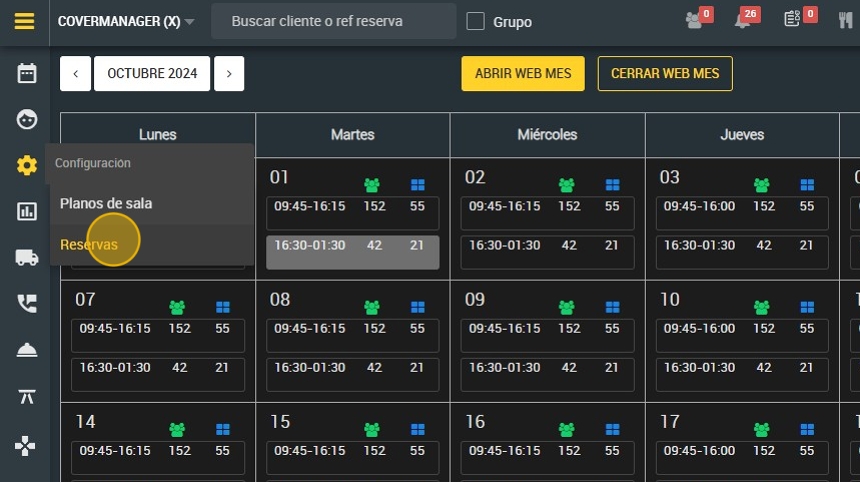Click the CERRAR WEB MES button

(665, 73)
